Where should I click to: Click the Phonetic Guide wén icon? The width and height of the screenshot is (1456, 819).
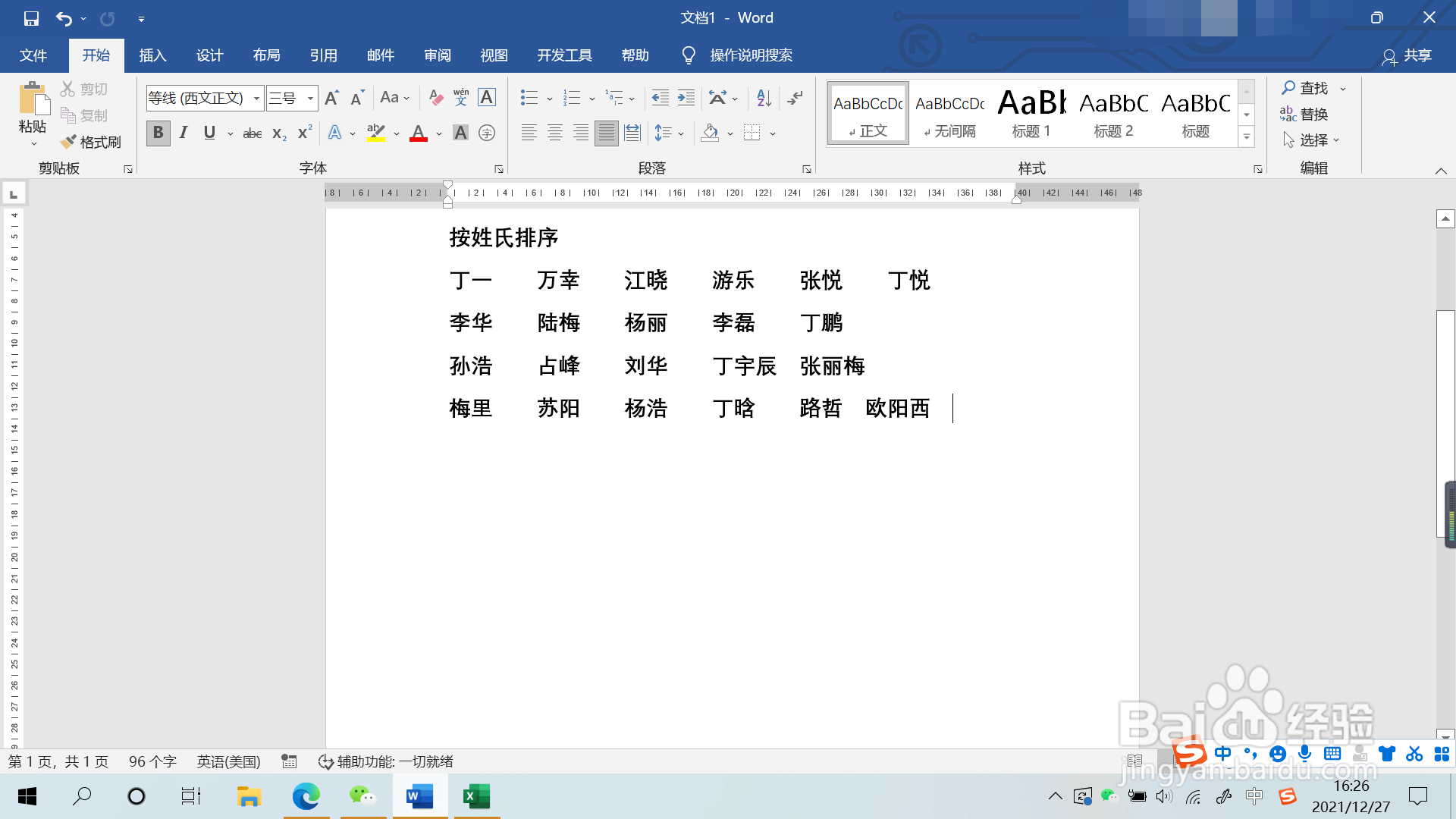[x=461, y=98]
